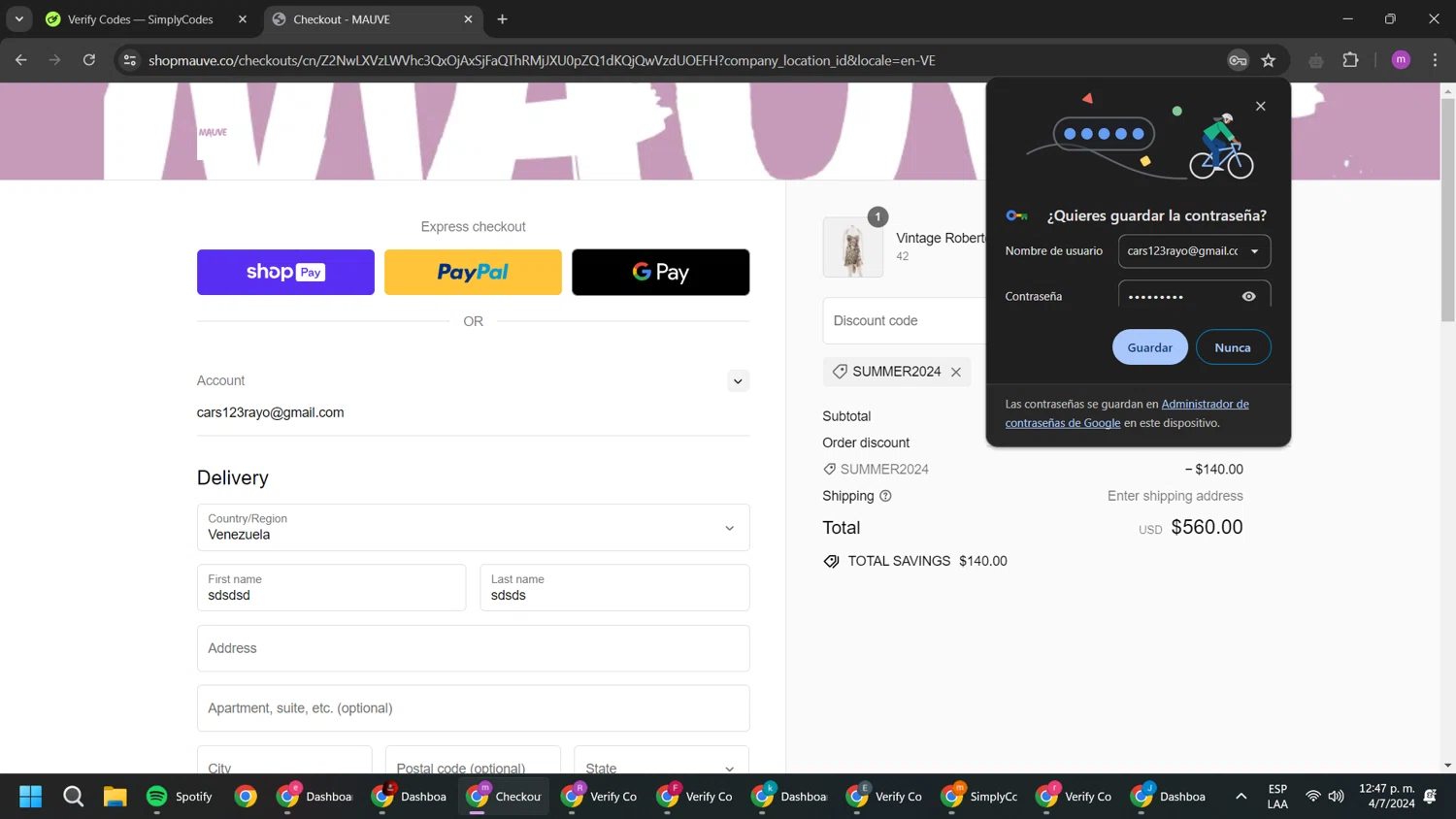Open the Checkout Chrome window in taskbar

[x=505, y=797]
